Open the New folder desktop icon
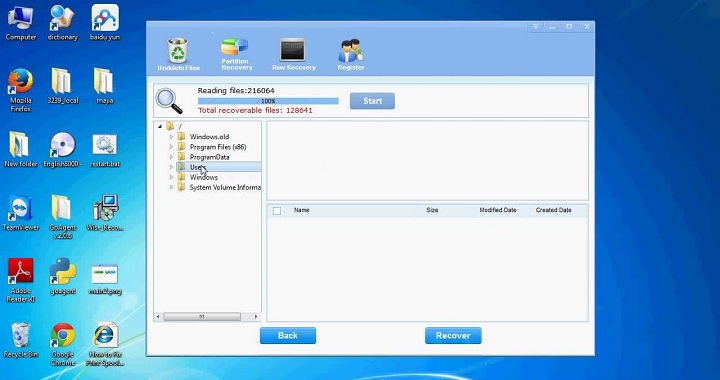Image resolution: width=720 pixels, height=380 pixels. 20,150
